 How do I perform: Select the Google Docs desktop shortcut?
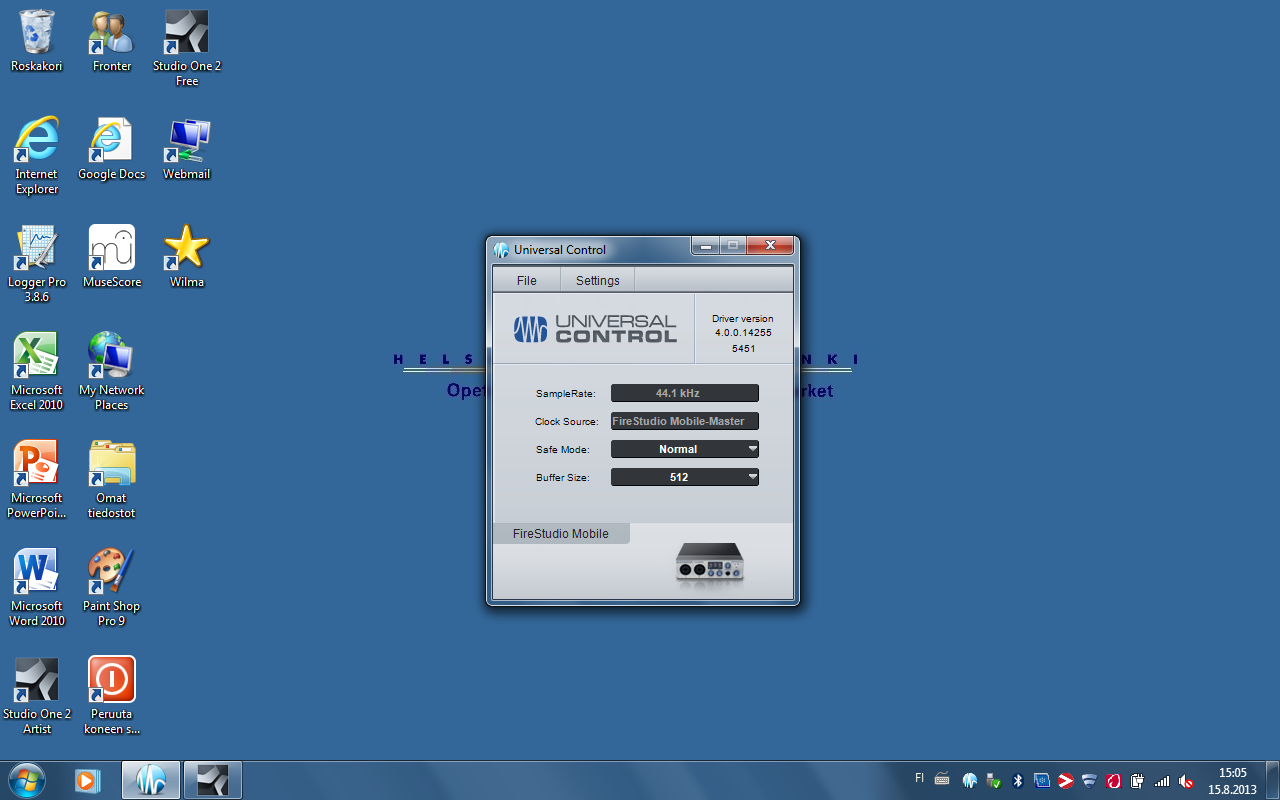(112, 149)
